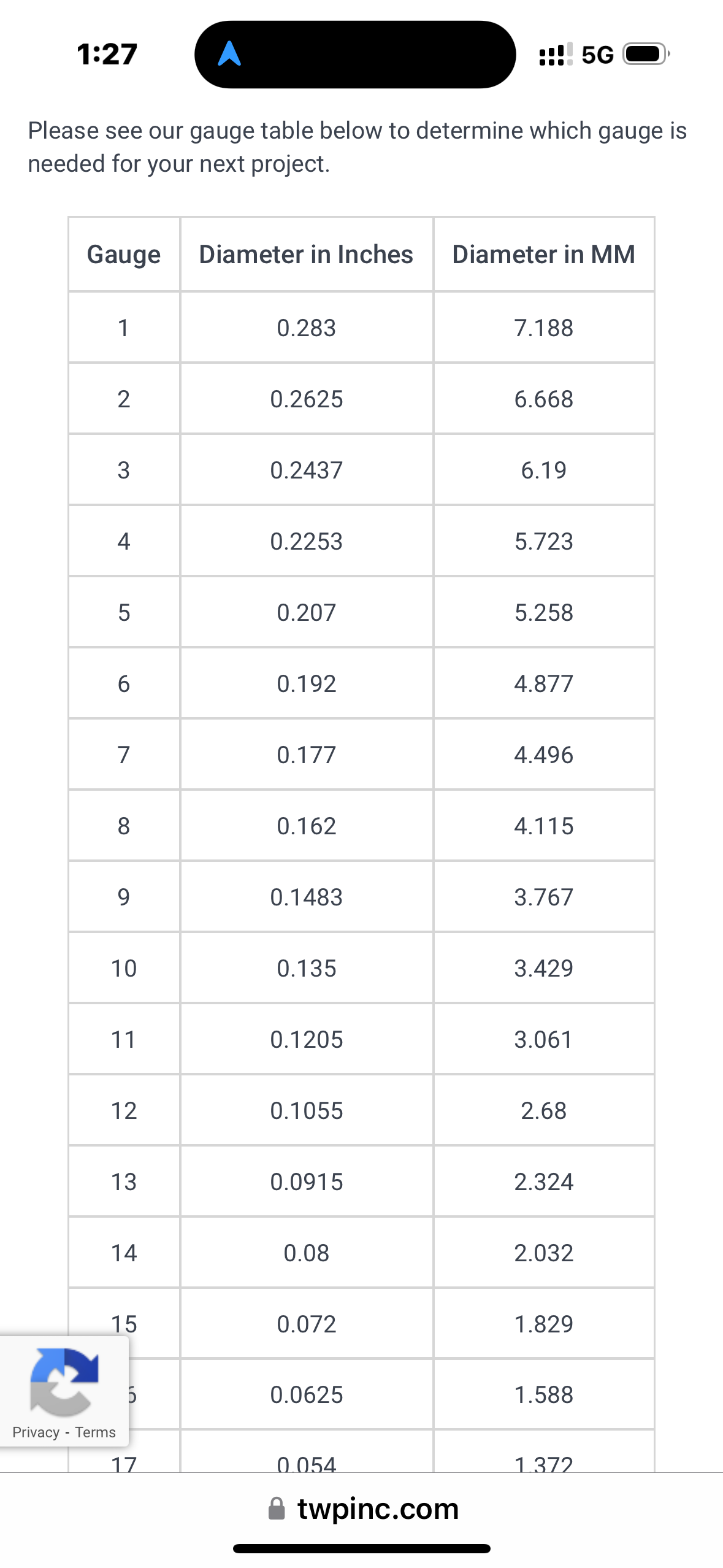The height and width of the screenshot is (1568, 723).
Task: Tap the gauge 10 row number
Action: click(124, 969)
